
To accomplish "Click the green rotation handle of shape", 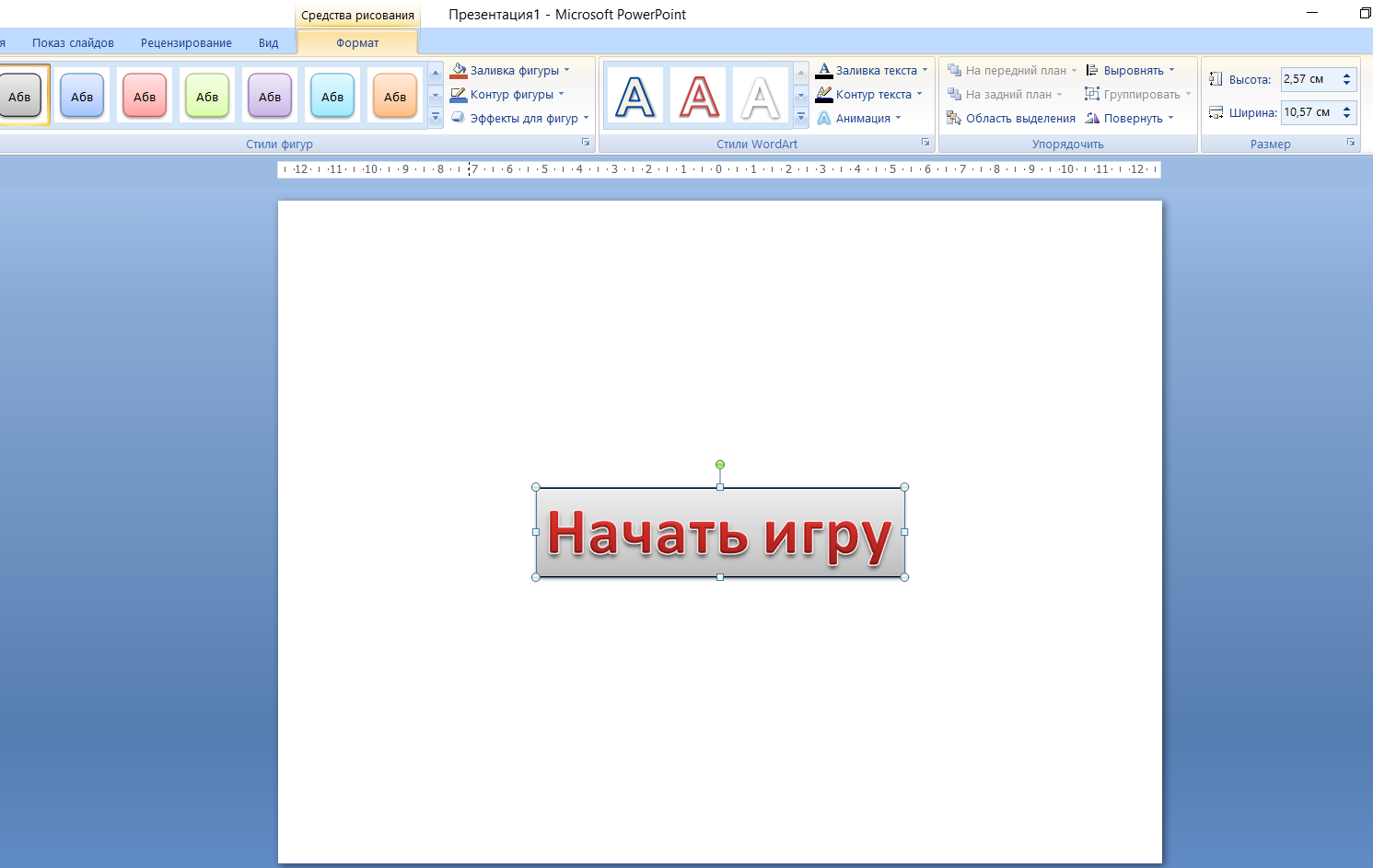I will 720,465.
